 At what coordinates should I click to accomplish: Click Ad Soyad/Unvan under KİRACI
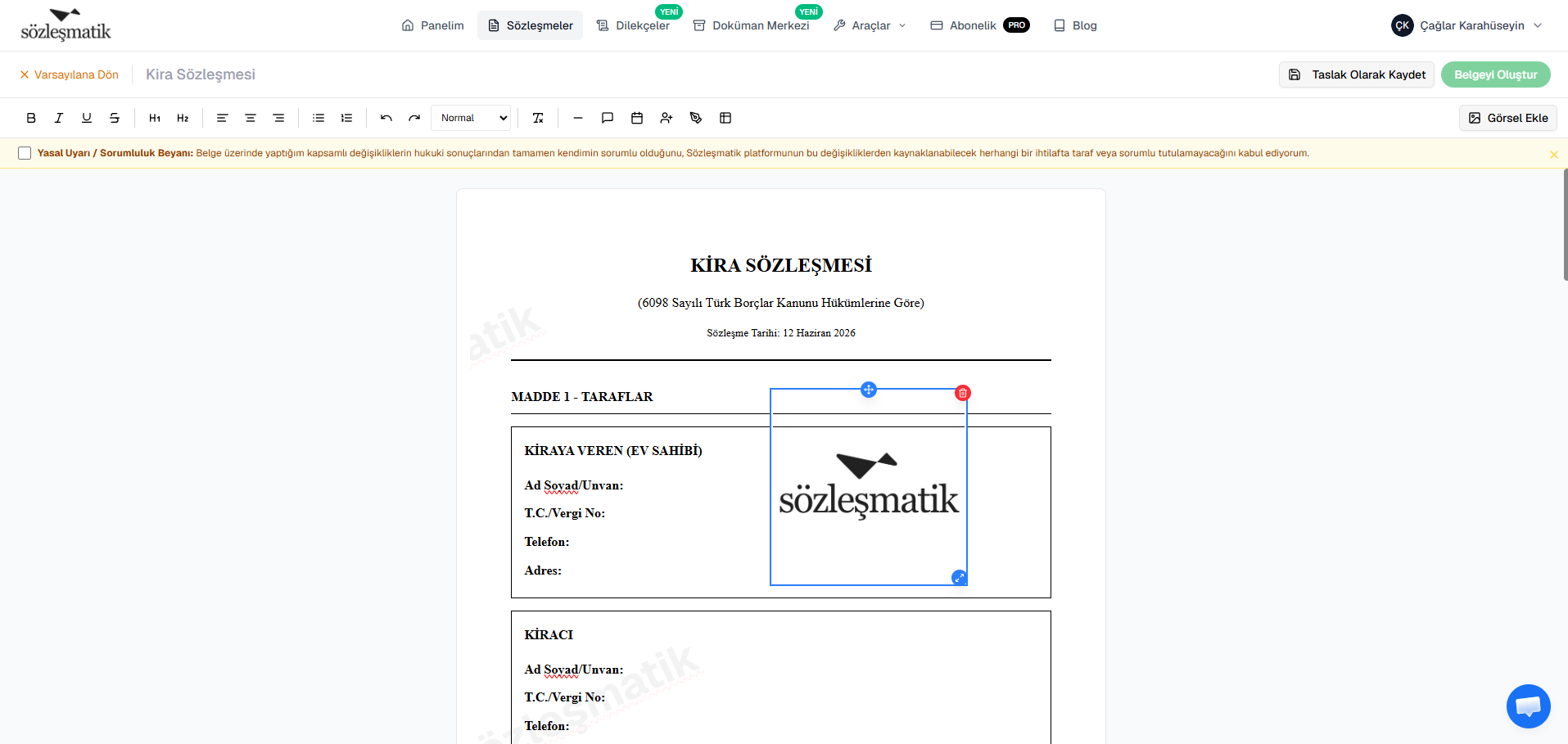tap(574, 670)
